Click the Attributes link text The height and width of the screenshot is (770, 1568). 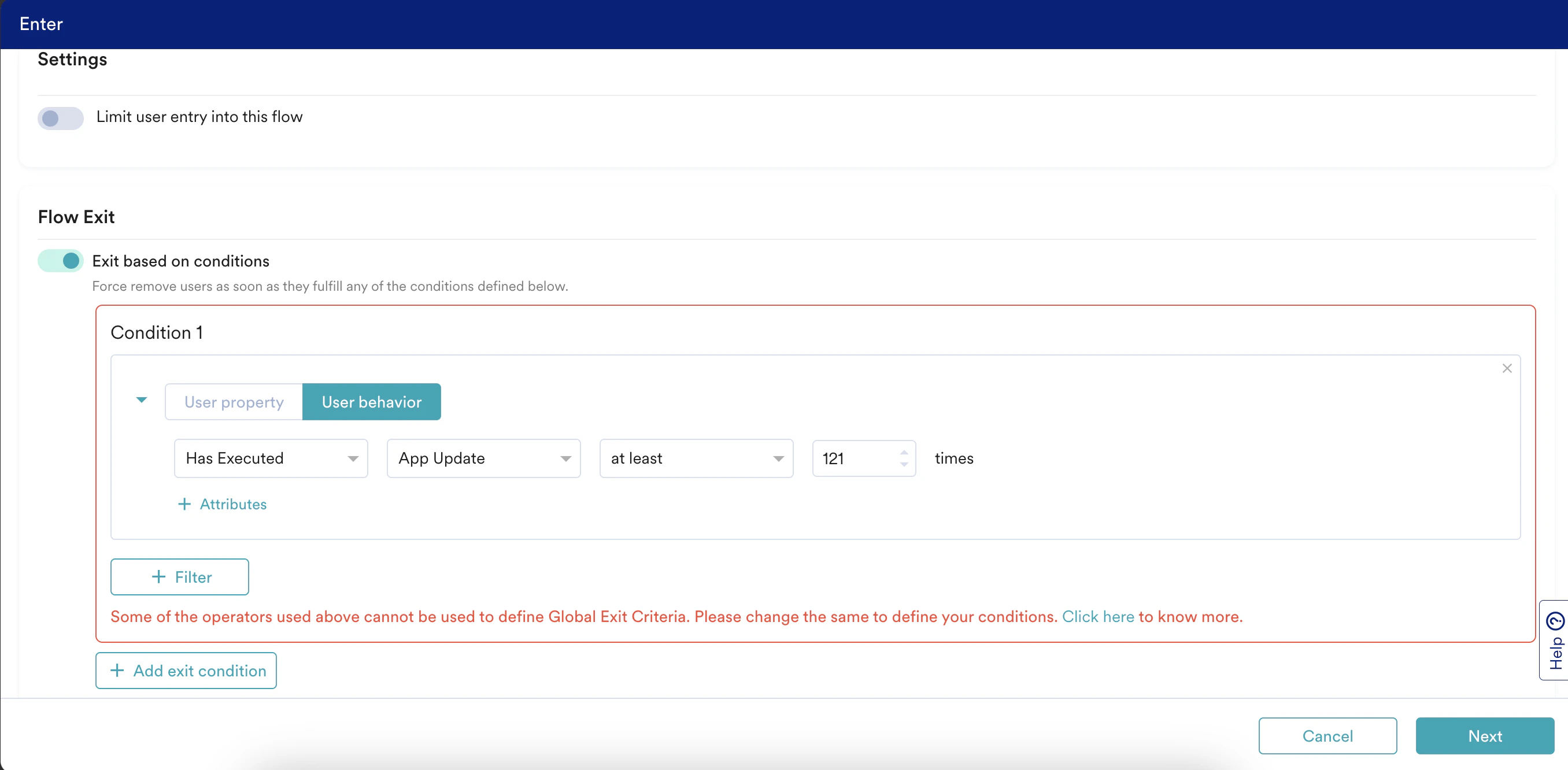pyautogui.click(x=233, y=504)
